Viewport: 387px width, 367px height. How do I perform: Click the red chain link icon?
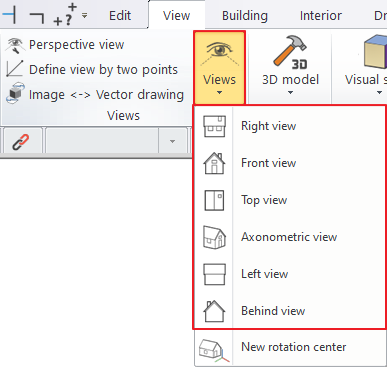click(x=21, y=142)
